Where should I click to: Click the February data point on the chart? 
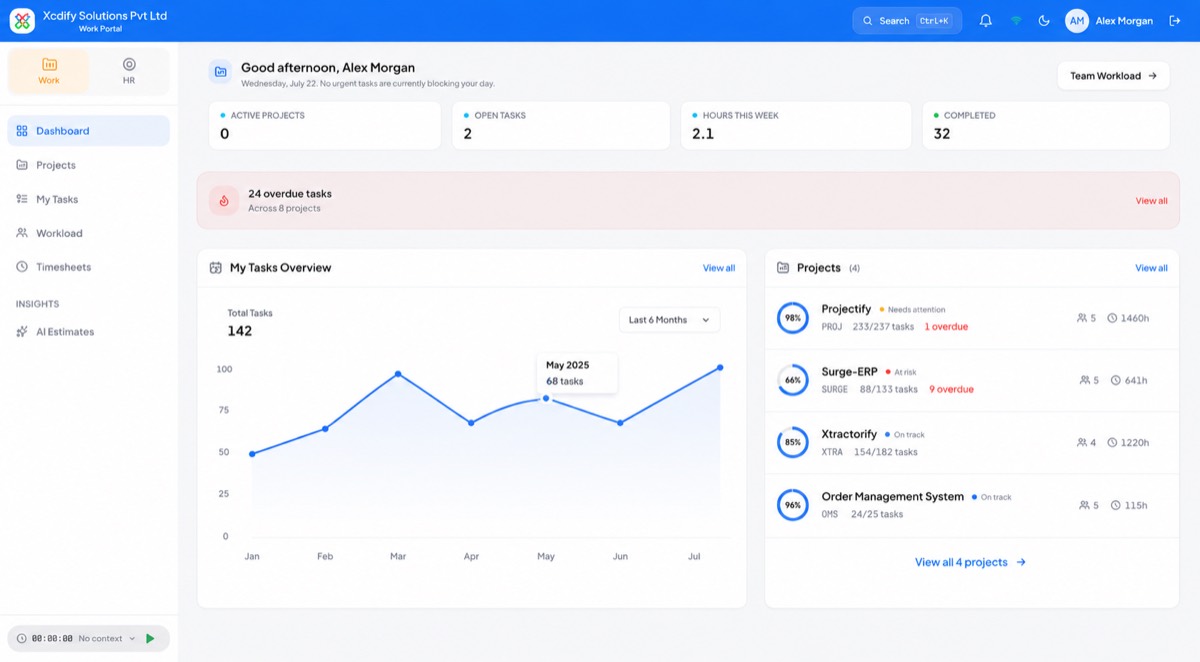(325, 429)
